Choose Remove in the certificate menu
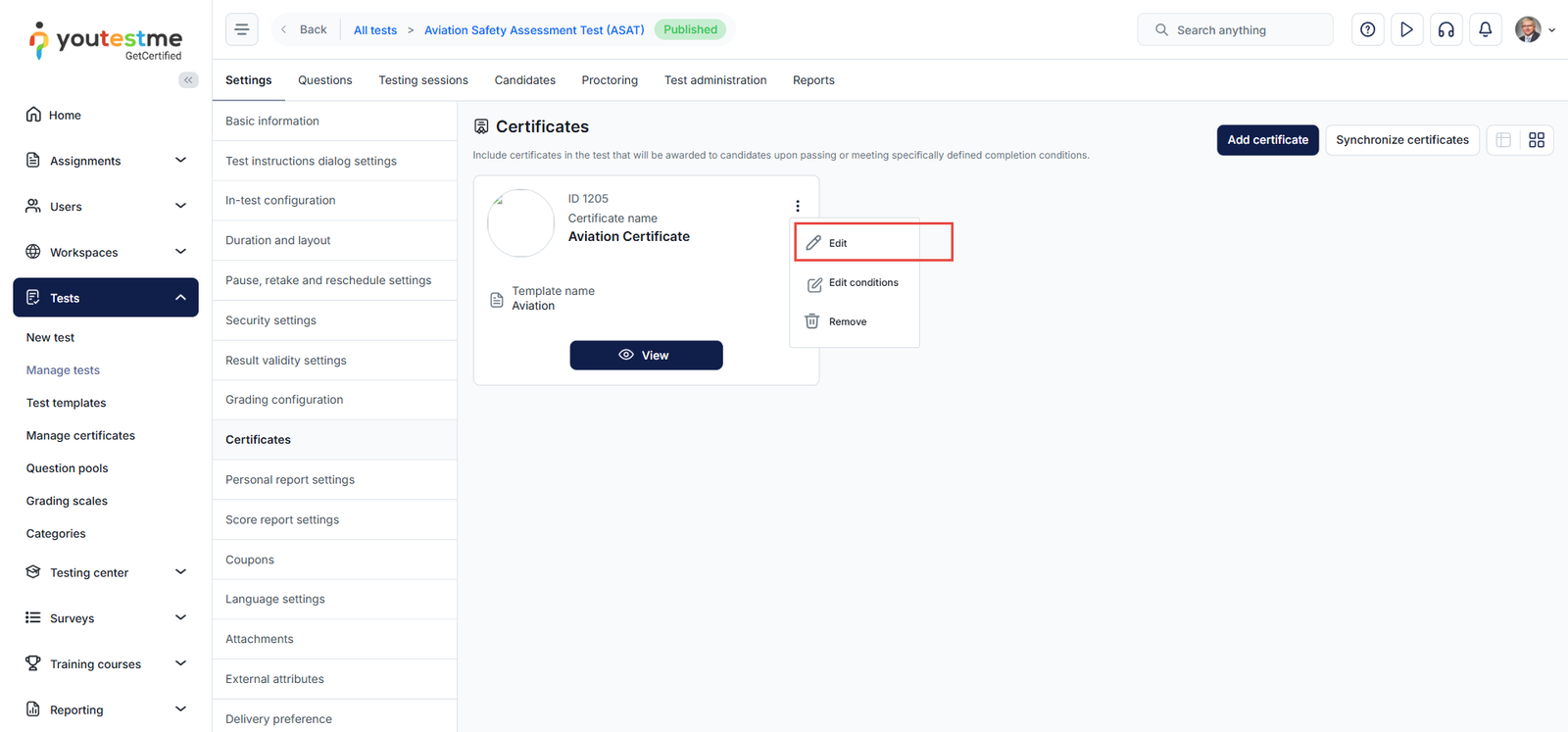The height and width of the screenshot is (732, 1568). (x=847, y=321)
